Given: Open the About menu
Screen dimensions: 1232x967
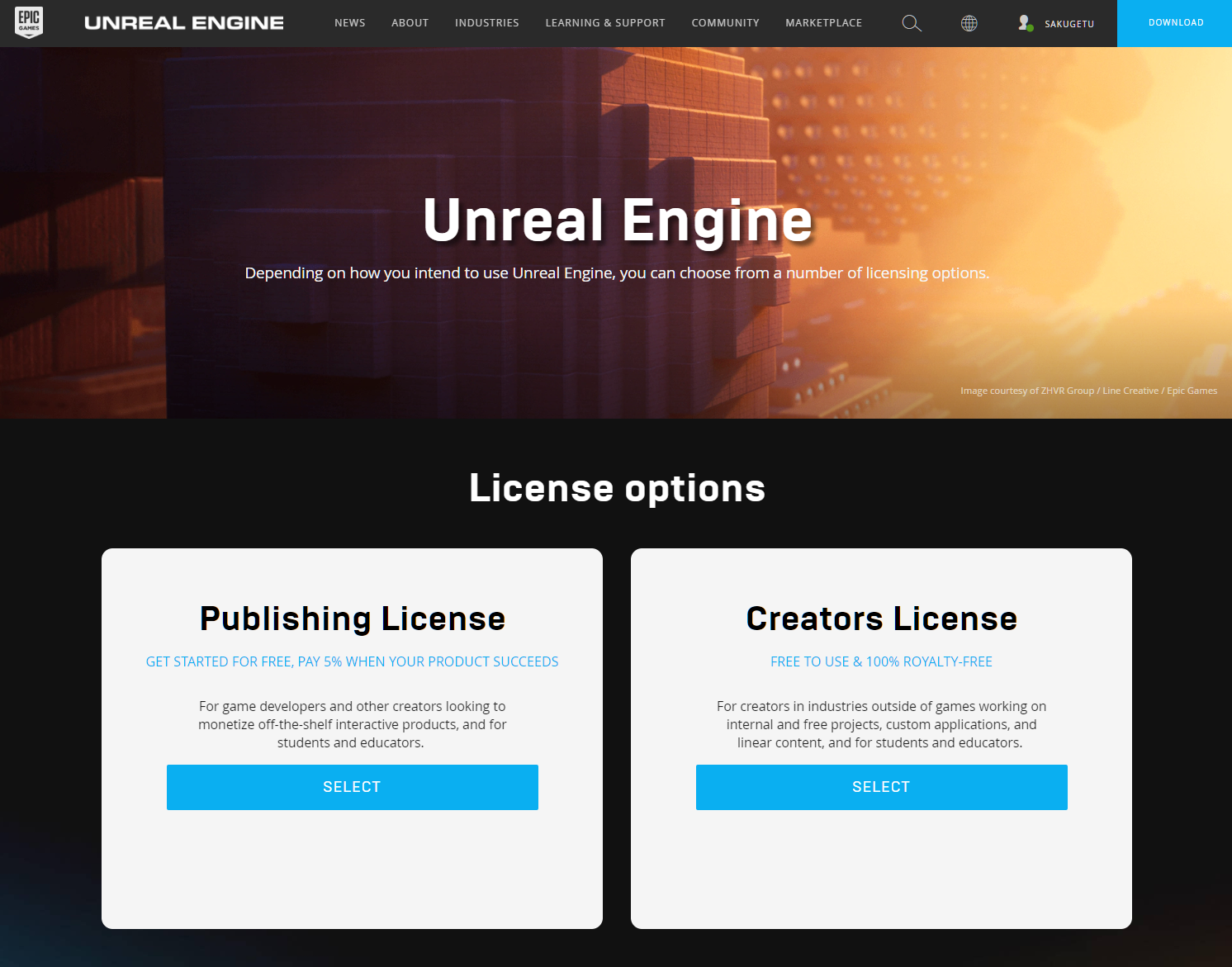Looking at the screenshot, I should [x=410, y=23].
